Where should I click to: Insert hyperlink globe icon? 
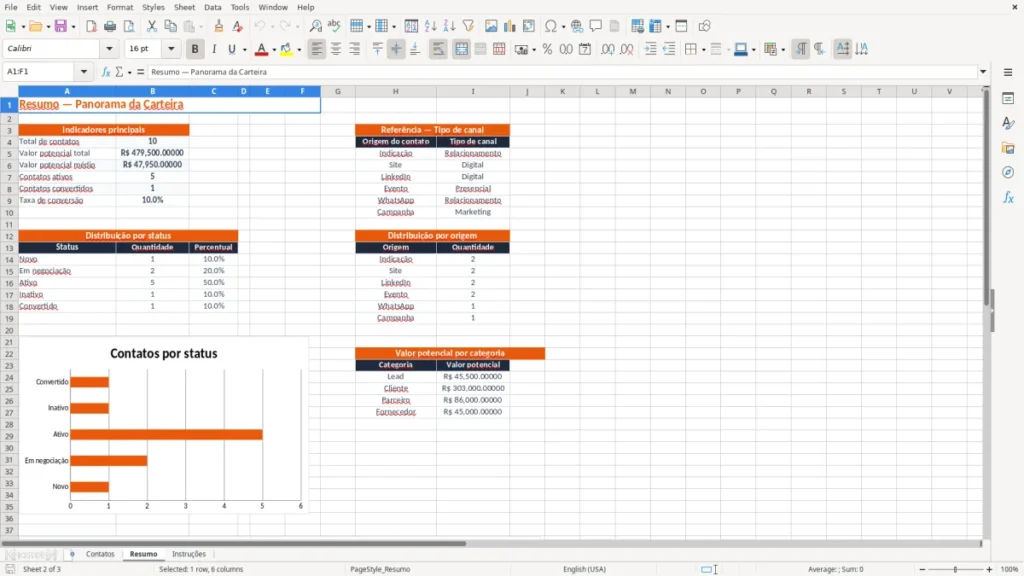[577, 26]
